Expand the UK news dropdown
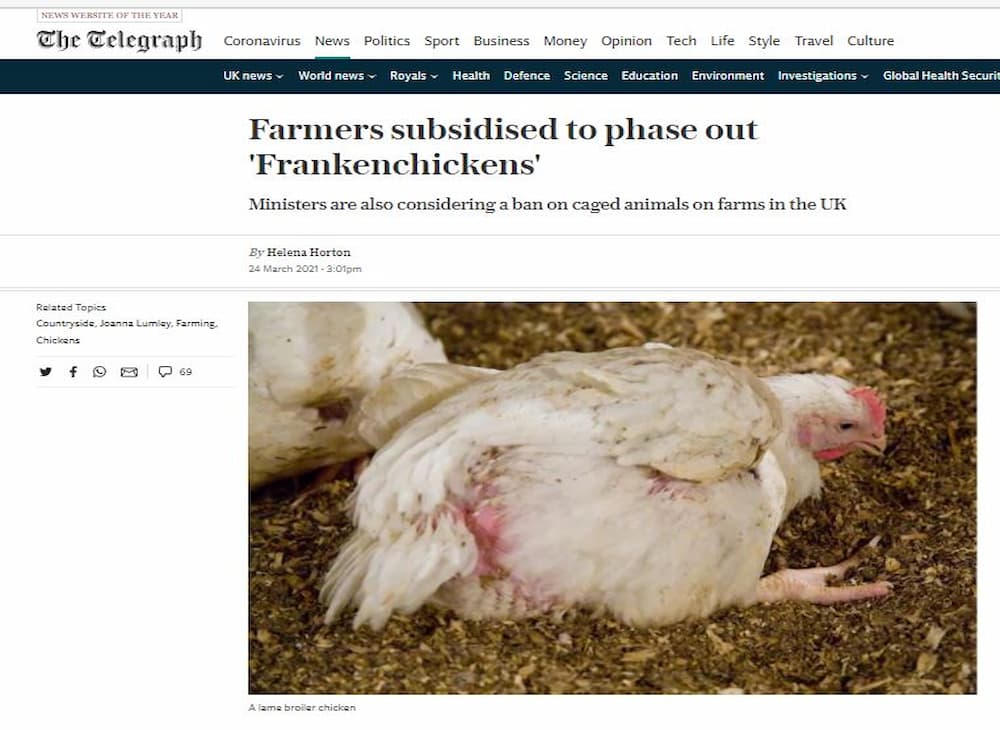This screenshot has height=730, width=1000. coord(253,76)
